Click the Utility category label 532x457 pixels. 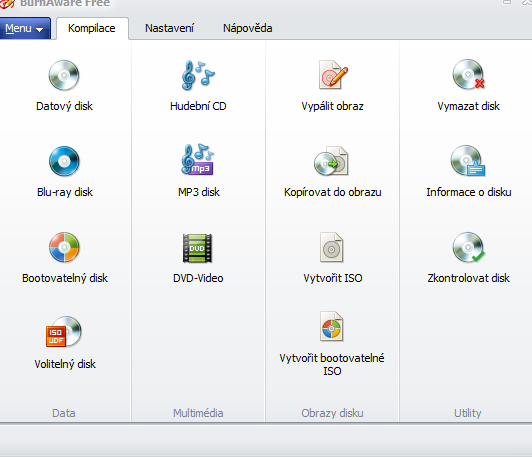[x=468, y=413]
